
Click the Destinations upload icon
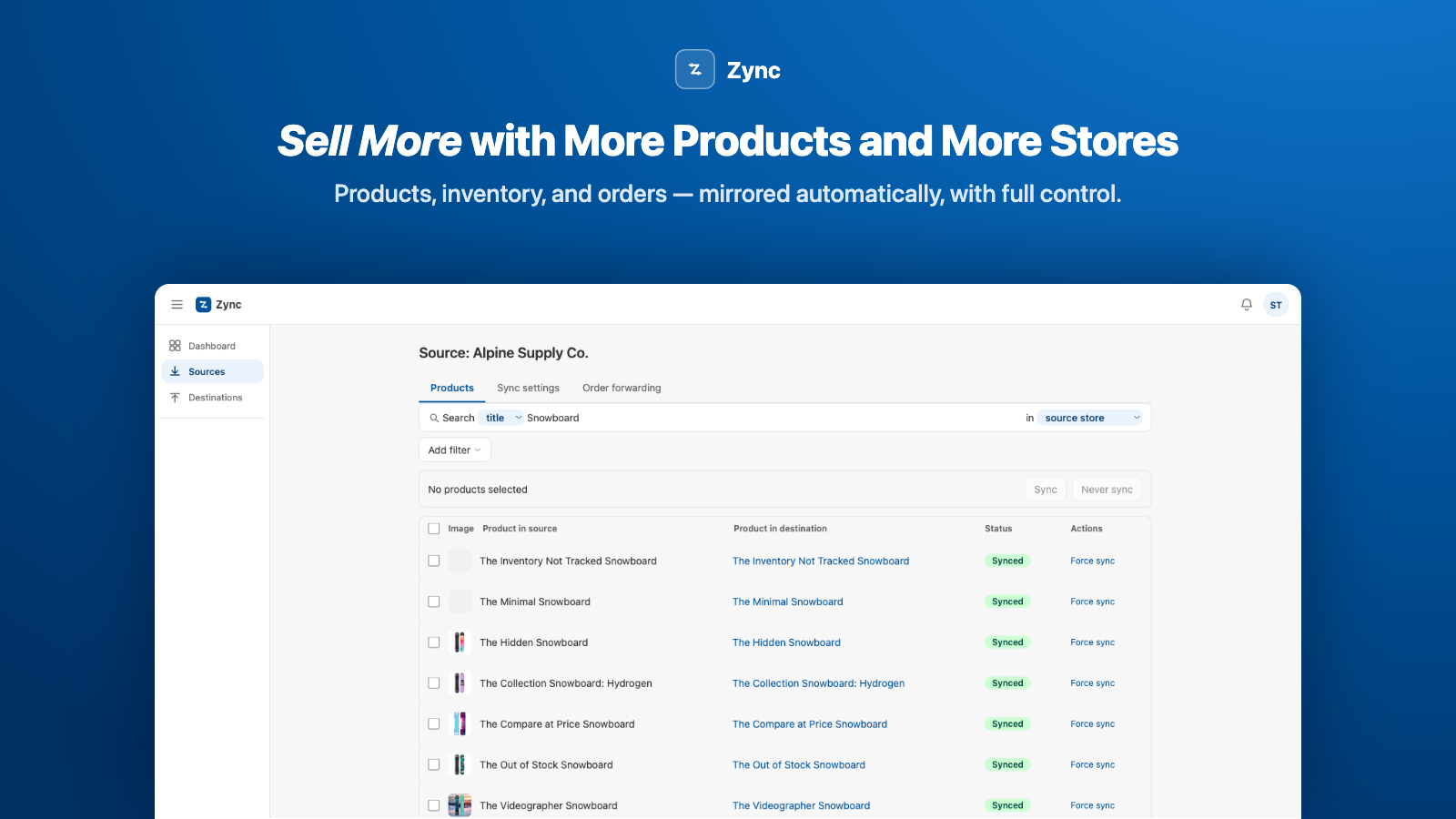coord(175,398)
